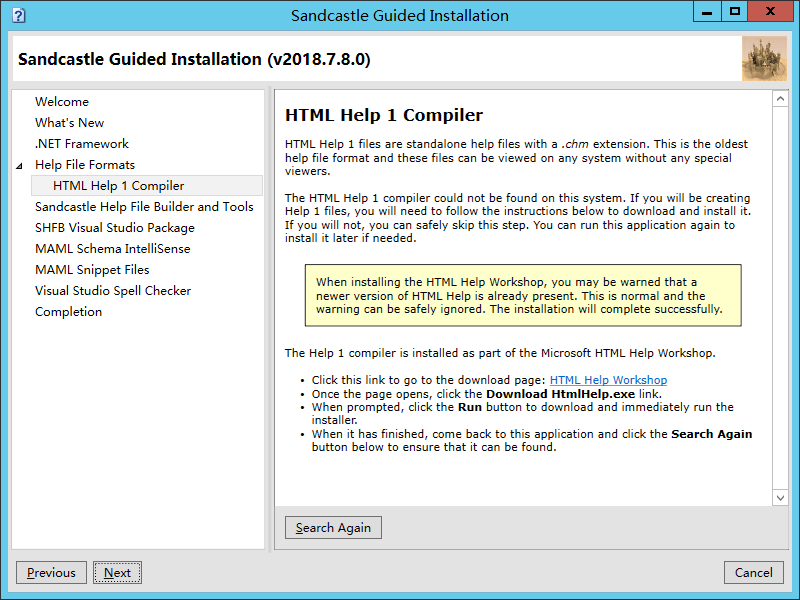Select Visual Studio Spell Checker step
This screenshot has width=800, height=600.
click(113, 290)
